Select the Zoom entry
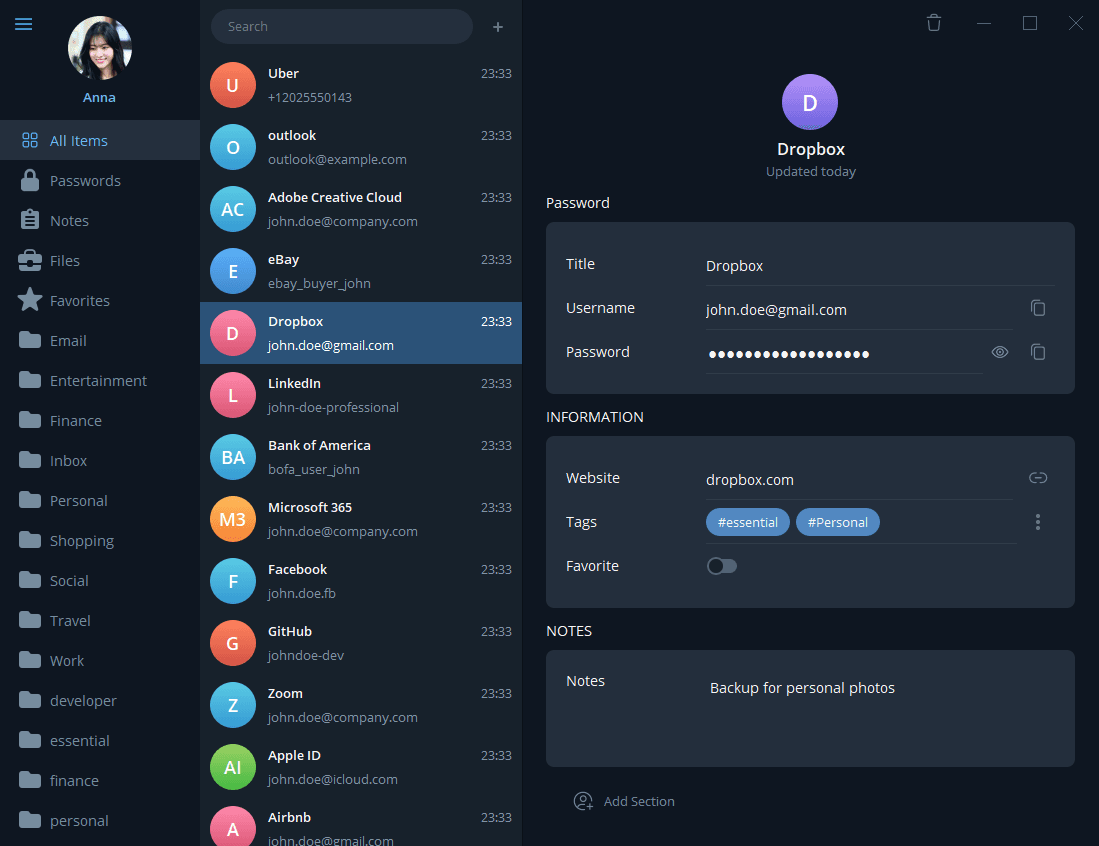 tap(361, 705)
